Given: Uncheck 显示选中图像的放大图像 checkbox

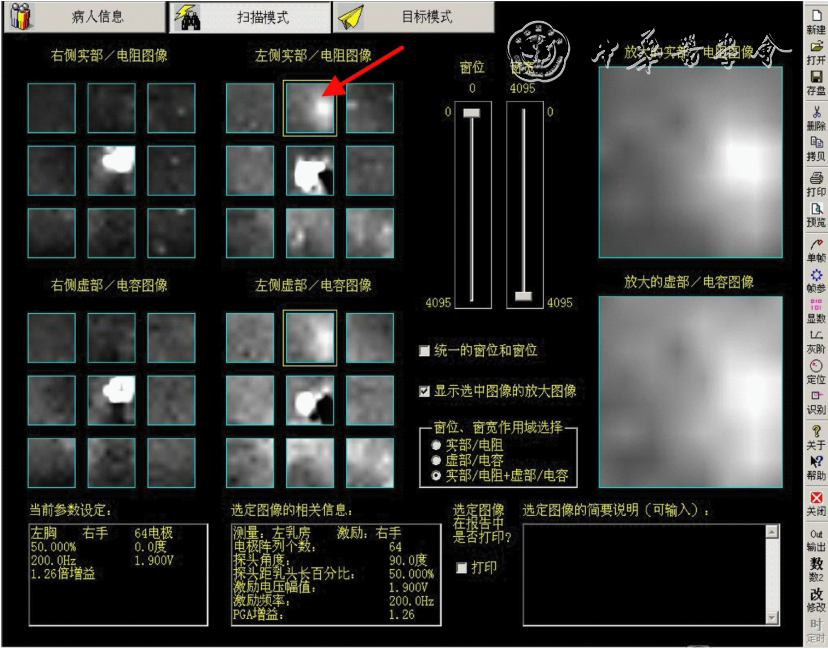Looking at the screenshot, I should (x=425, y=391).
